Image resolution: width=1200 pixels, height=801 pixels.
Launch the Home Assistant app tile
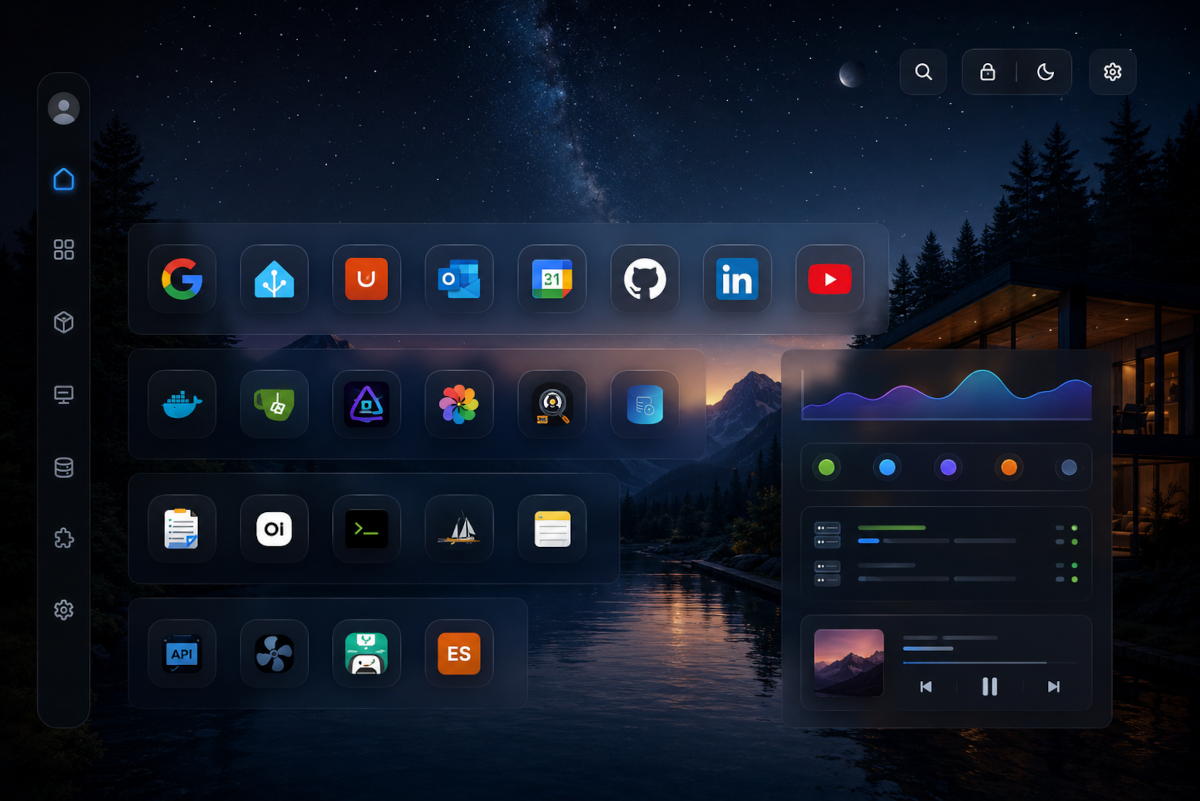[x=274, y=279]
